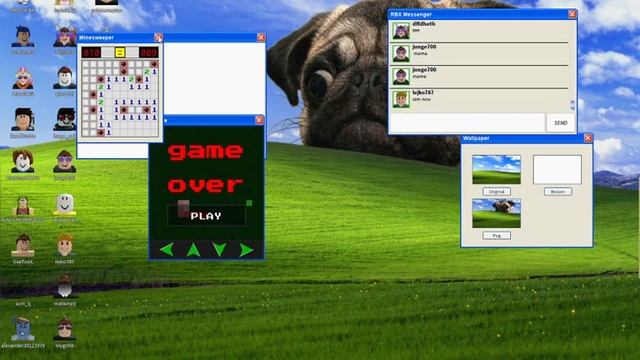Click the right arrow in the snake game
Screen dimensions: 640x360
[246, 249]
